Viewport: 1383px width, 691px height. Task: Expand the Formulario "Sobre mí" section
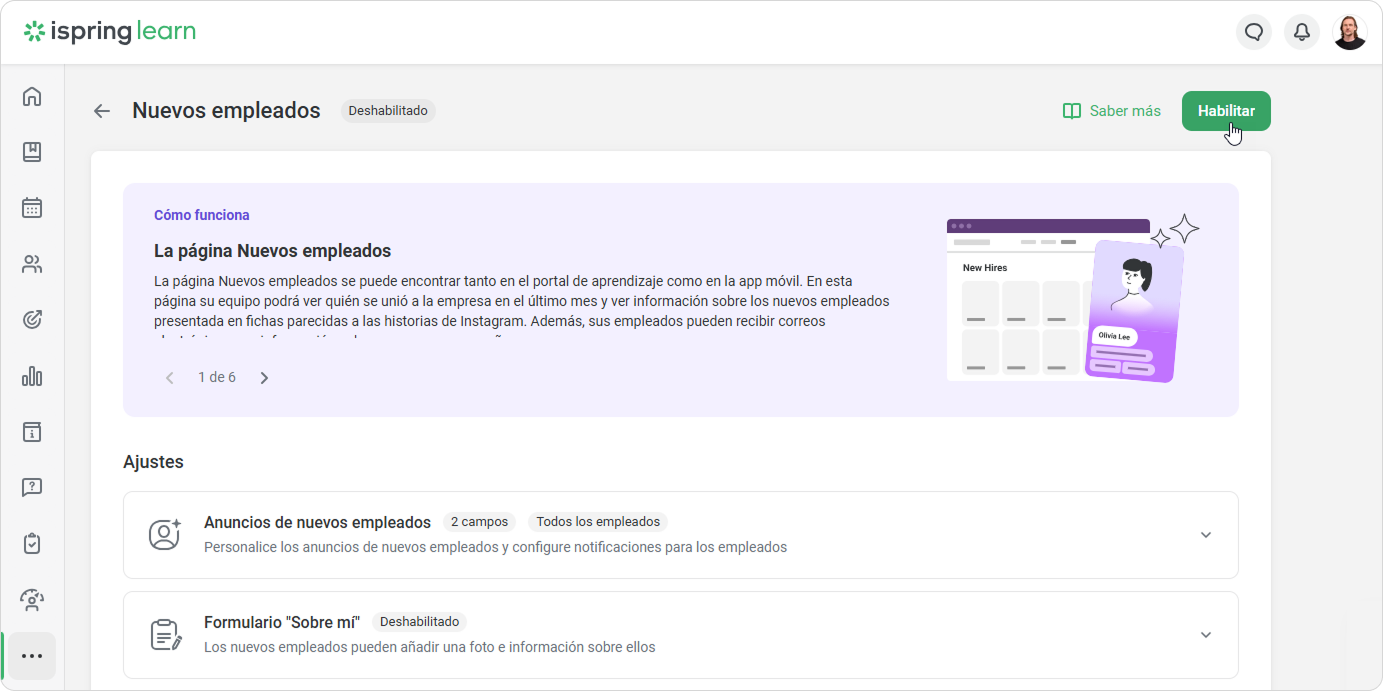coord(1205,635)
